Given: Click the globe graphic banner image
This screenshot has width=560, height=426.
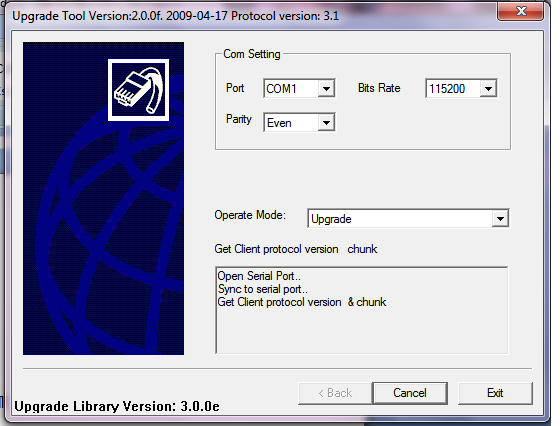Looking at the screenshot, I should pyautogui.click(x=104, y=199).
